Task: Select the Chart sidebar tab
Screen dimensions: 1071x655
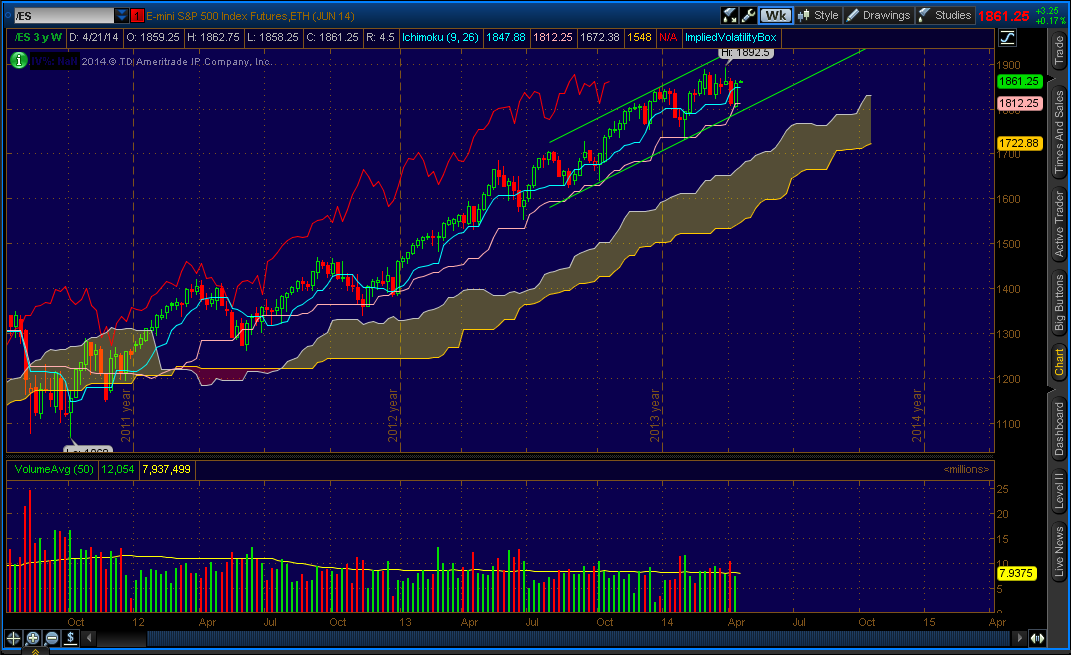Action: tap(1059, 362)
